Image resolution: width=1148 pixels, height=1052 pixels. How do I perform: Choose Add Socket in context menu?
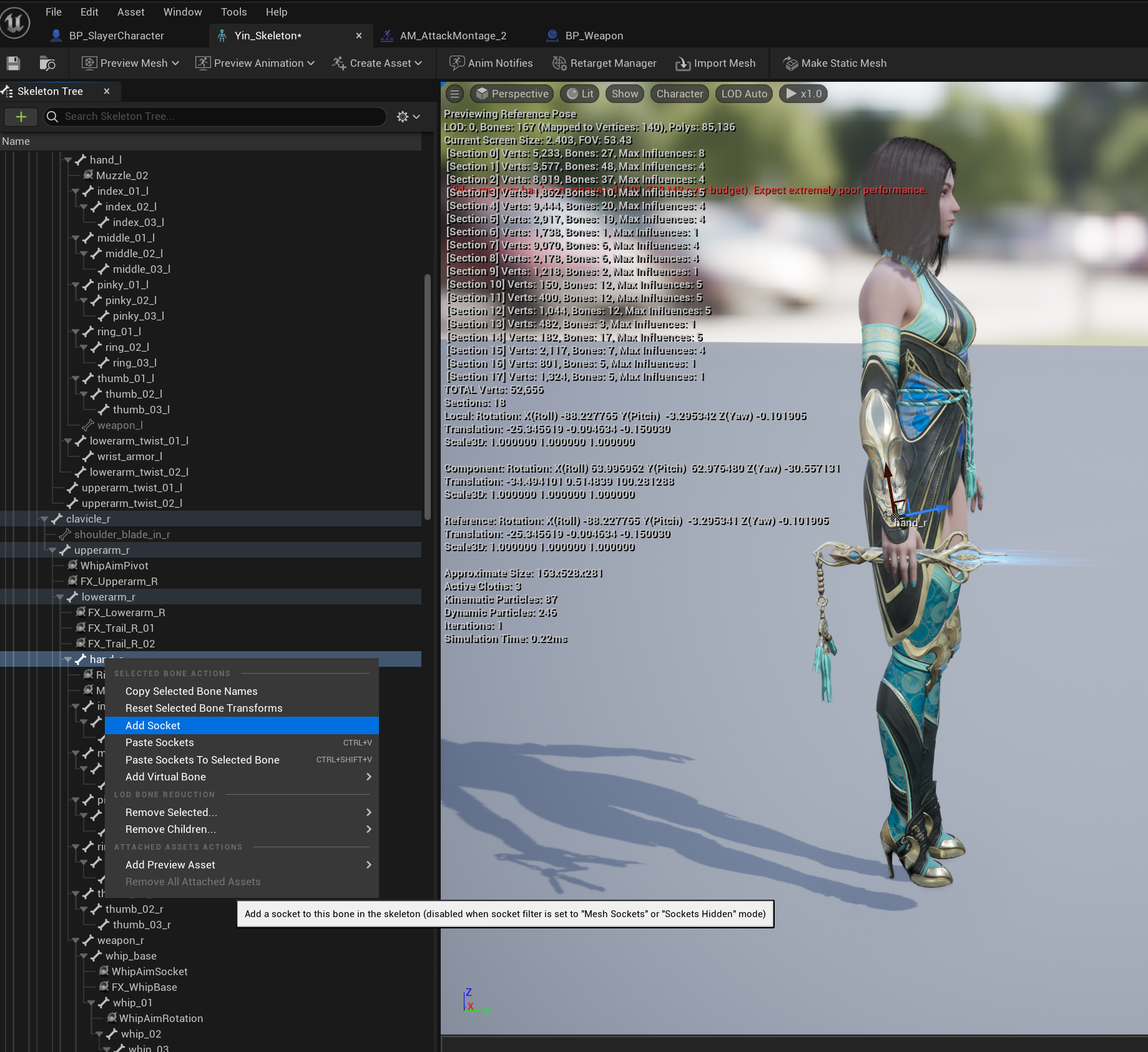pos(242,725)
